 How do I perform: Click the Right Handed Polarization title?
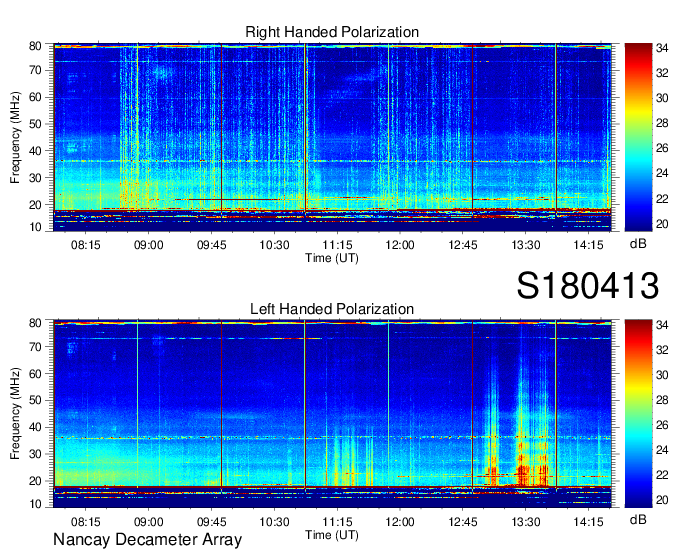(x=332, y=32)
